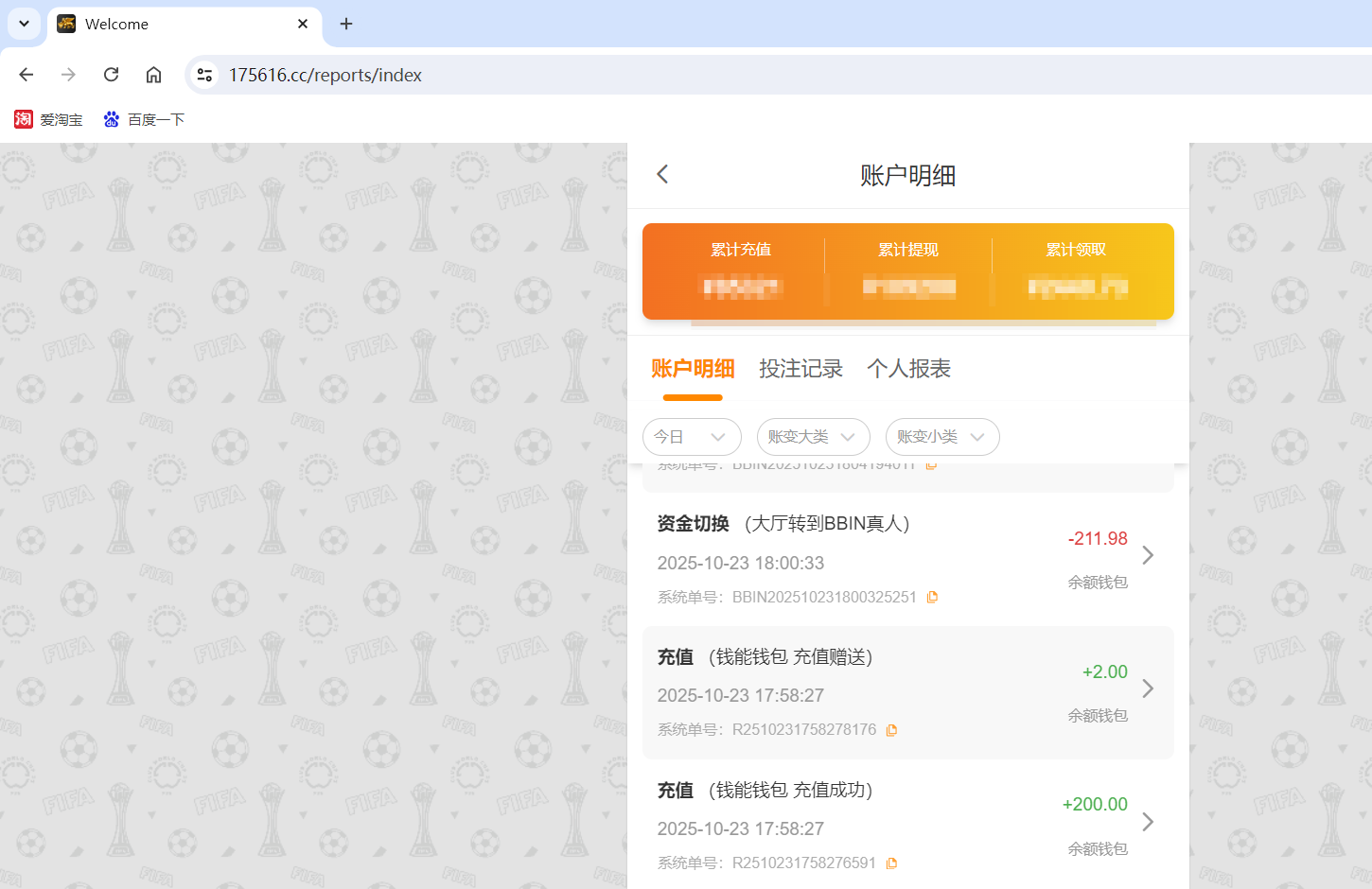
Task: Open the 账变小类 dropdown
Action: (x=942, y=437)
